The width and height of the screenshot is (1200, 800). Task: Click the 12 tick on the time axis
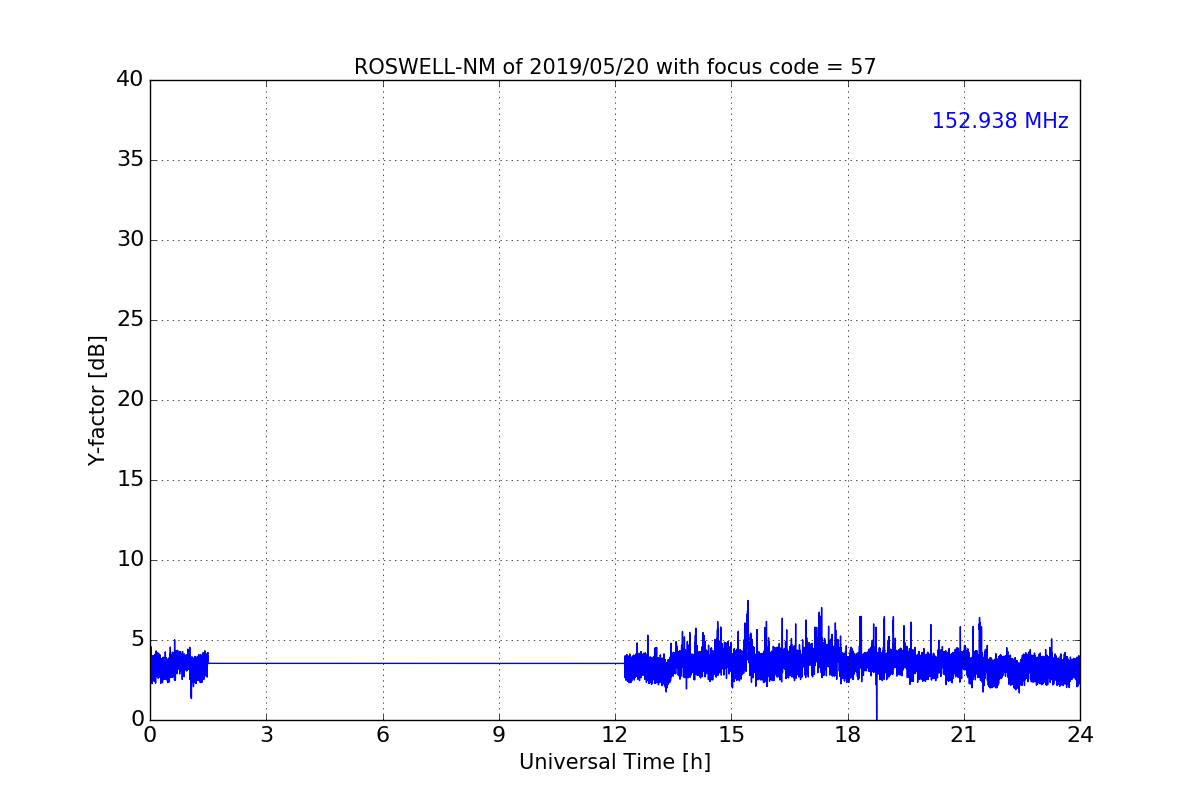pyautogui.click(x=615, y=736)
